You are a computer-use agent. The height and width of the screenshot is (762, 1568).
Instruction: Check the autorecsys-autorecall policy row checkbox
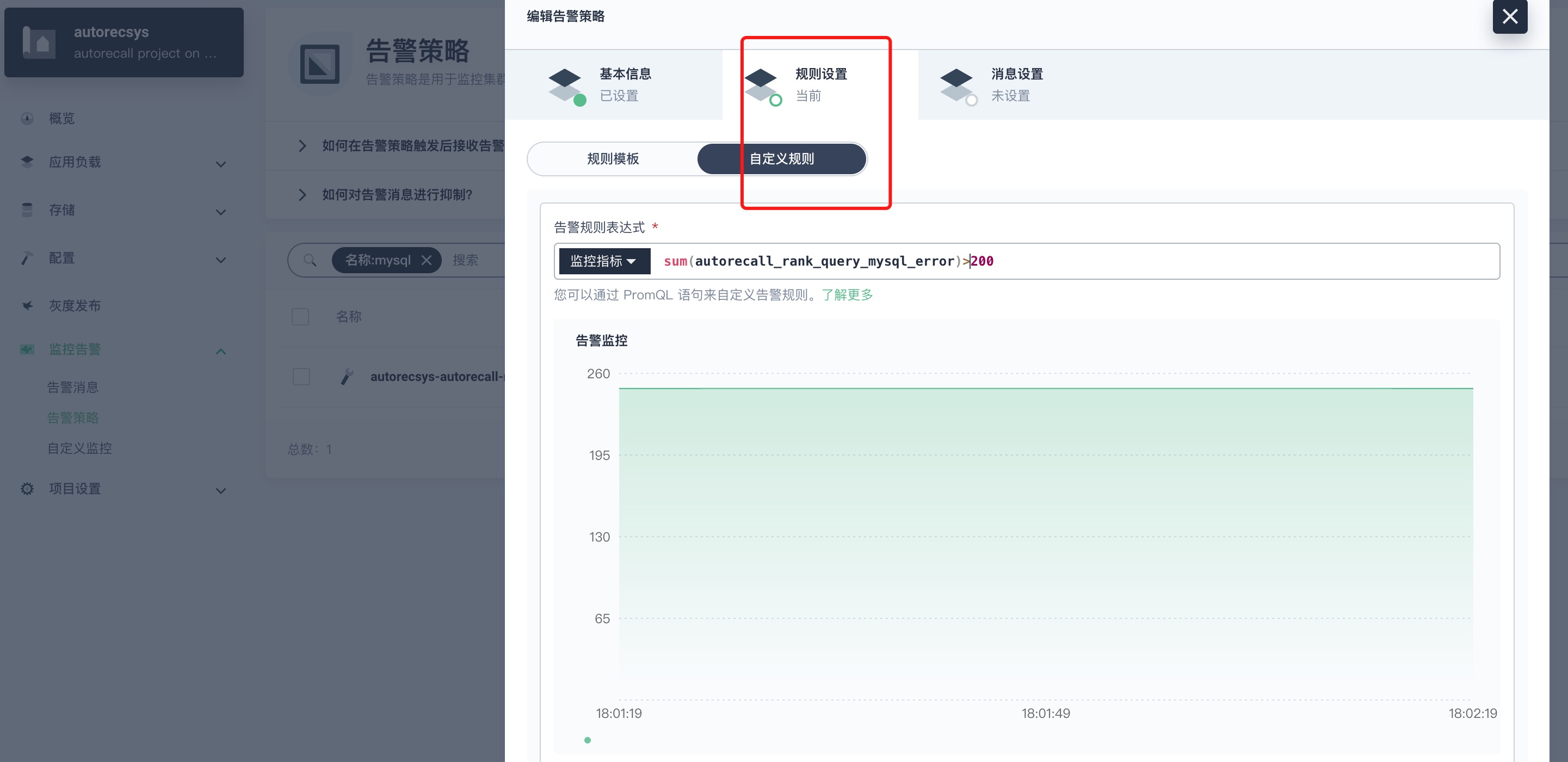pos(301,377)
